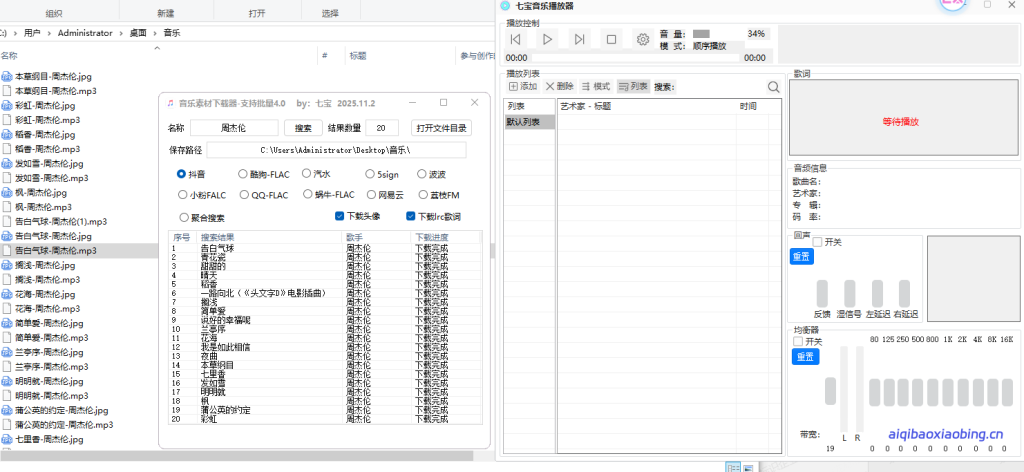
Task: Click the magnifier search icon in playlist
Action: click(773, 87)
